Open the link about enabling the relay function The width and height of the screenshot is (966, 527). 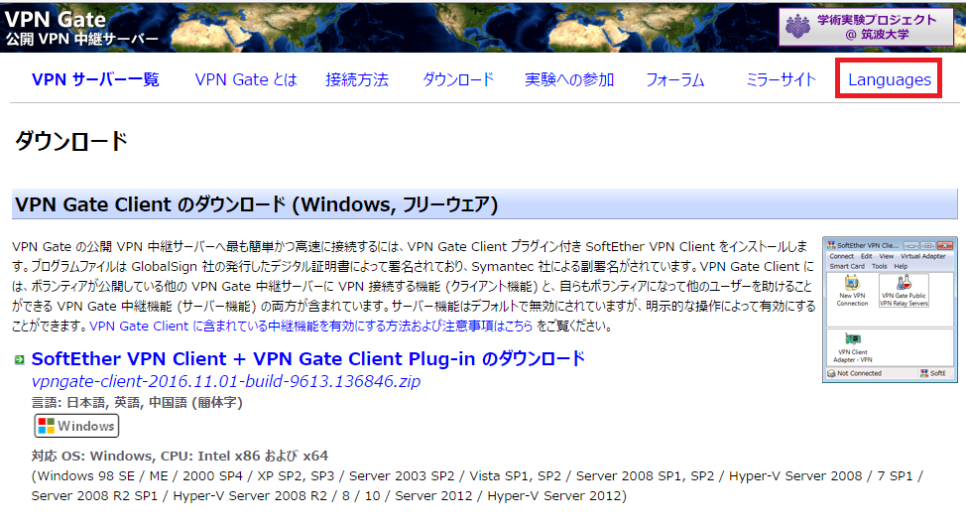click(x=310, y=326)
